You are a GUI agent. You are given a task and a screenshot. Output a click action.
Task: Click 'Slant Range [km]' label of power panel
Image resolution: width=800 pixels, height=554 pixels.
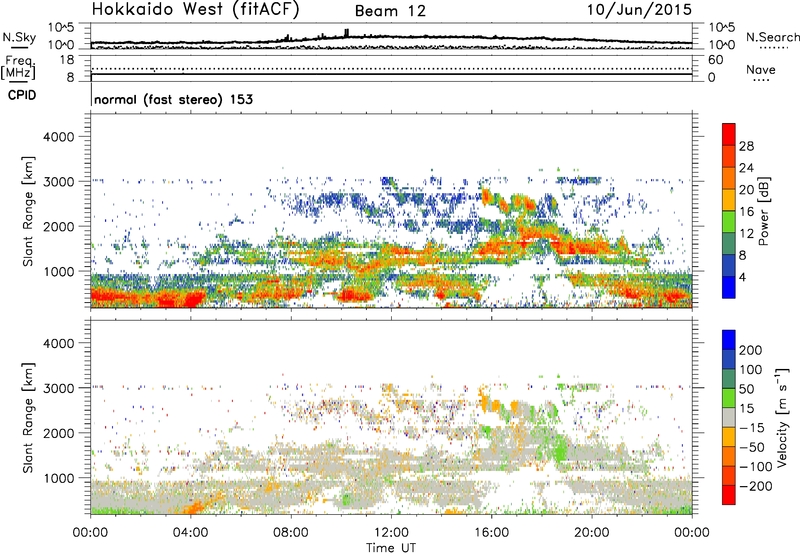click(x=28, y=211)
